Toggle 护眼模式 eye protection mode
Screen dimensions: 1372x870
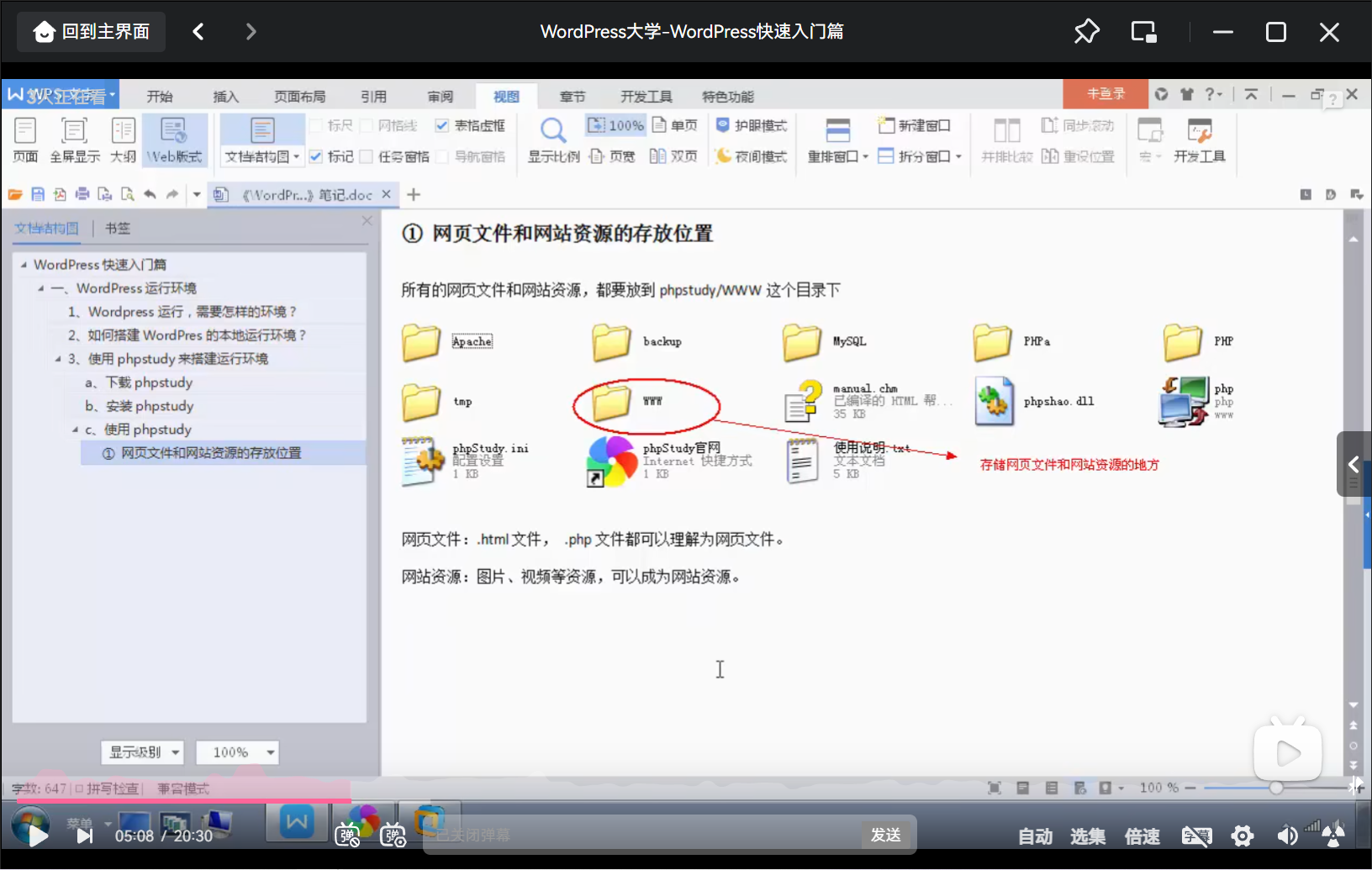click(751, 125)
